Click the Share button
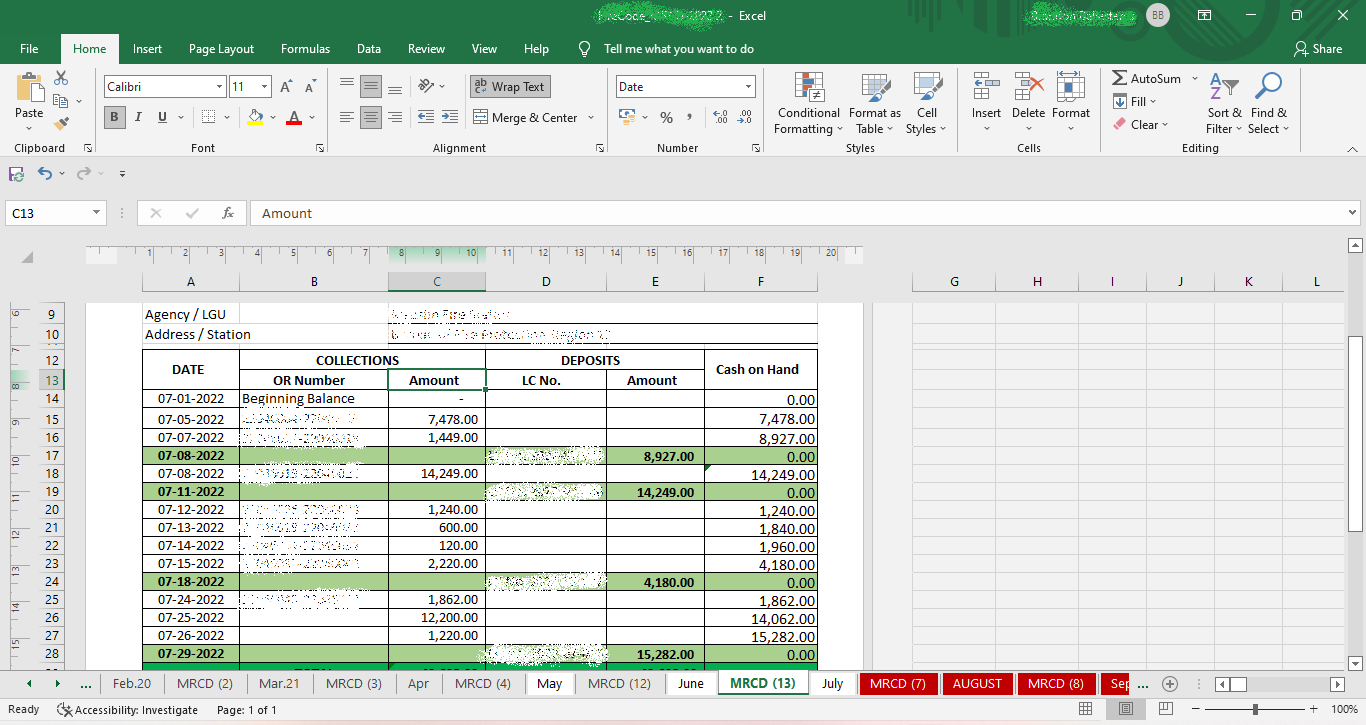1366x725 pixels. (1318, 49)
